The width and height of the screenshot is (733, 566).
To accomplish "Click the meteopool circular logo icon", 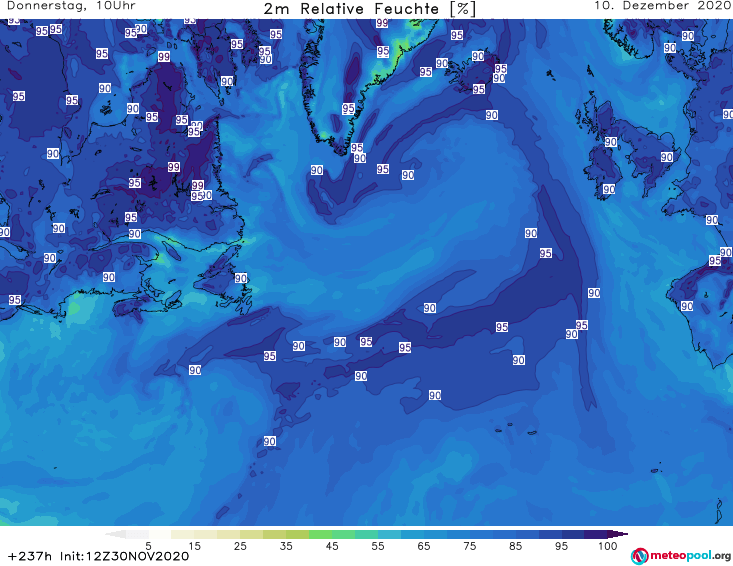I will (x=639, y=556).
